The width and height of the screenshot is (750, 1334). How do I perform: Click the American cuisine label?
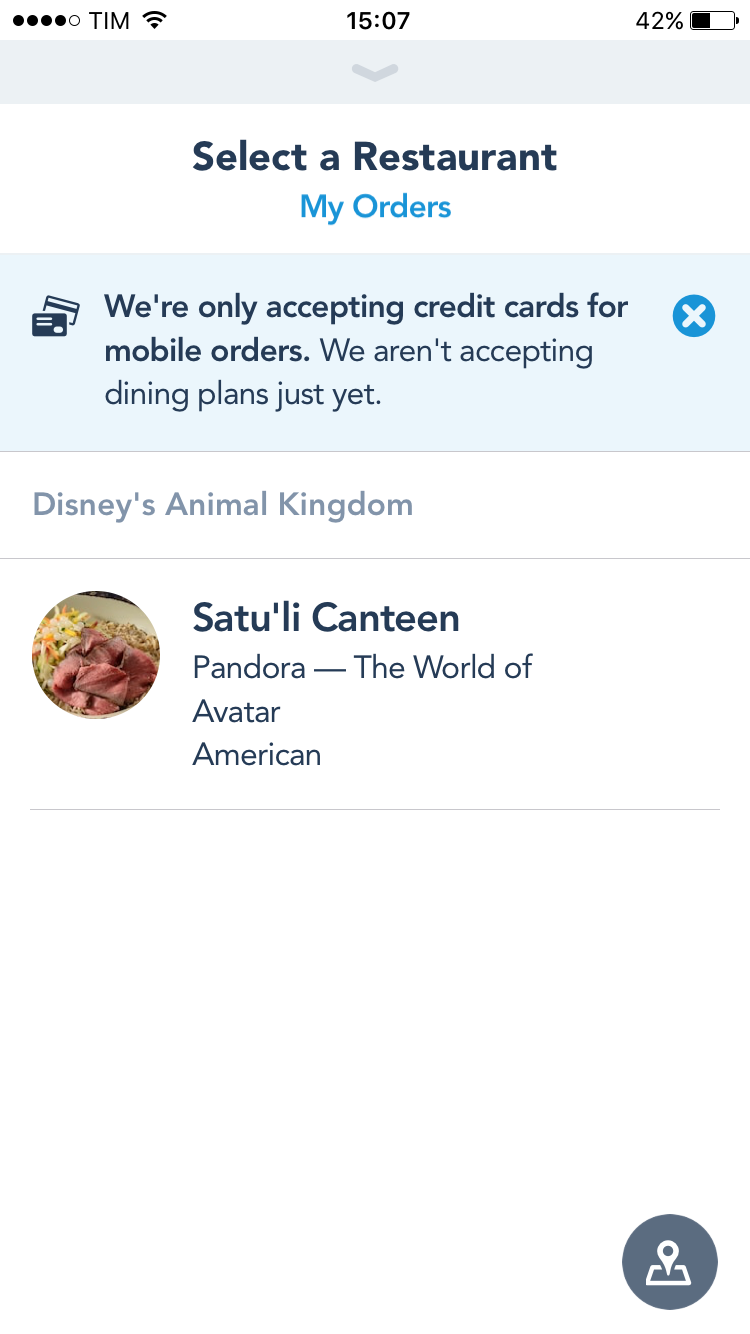click(x=257, y=754)
